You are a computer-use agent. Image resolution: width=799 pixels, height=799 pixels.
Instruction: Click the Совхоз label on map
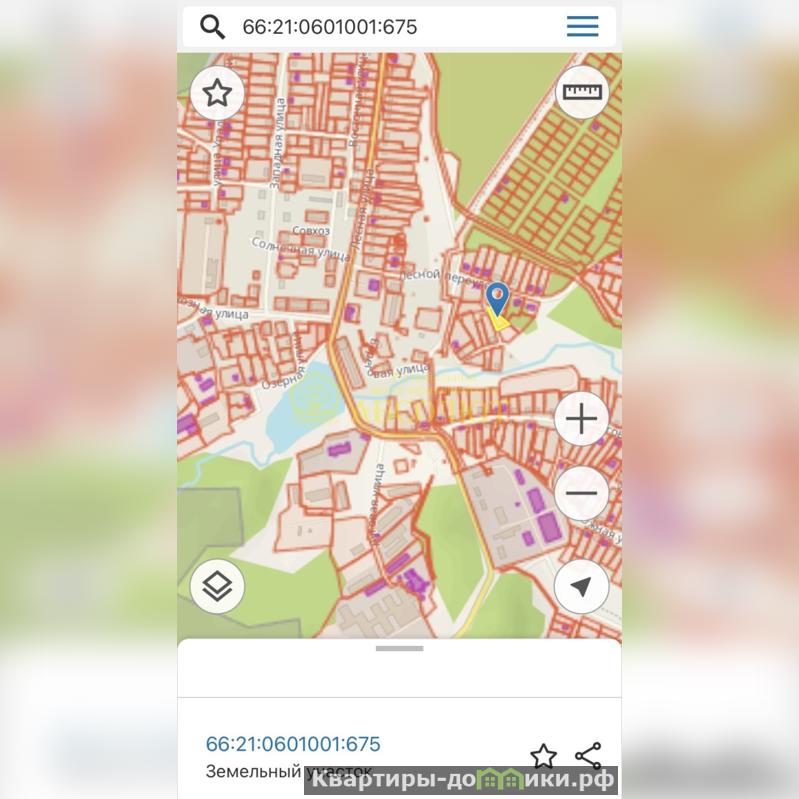pyautogui.click(x=311, y=231)
